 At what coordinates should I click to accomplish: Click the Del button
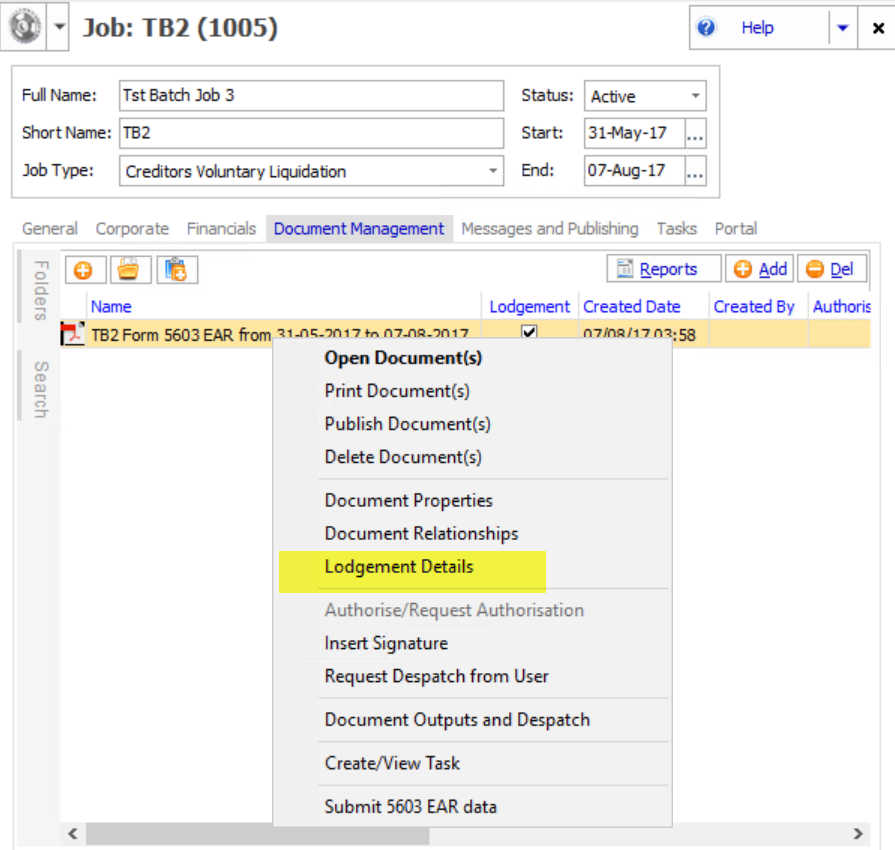click(832, 269)
